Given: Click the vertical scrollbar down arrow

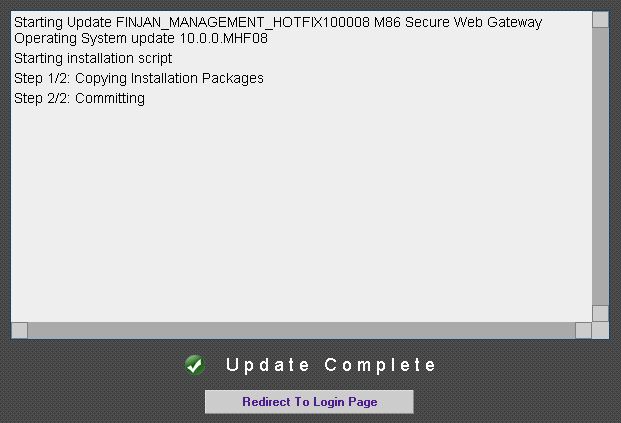Looking at the screenshot, I should [x=600, y=313].
